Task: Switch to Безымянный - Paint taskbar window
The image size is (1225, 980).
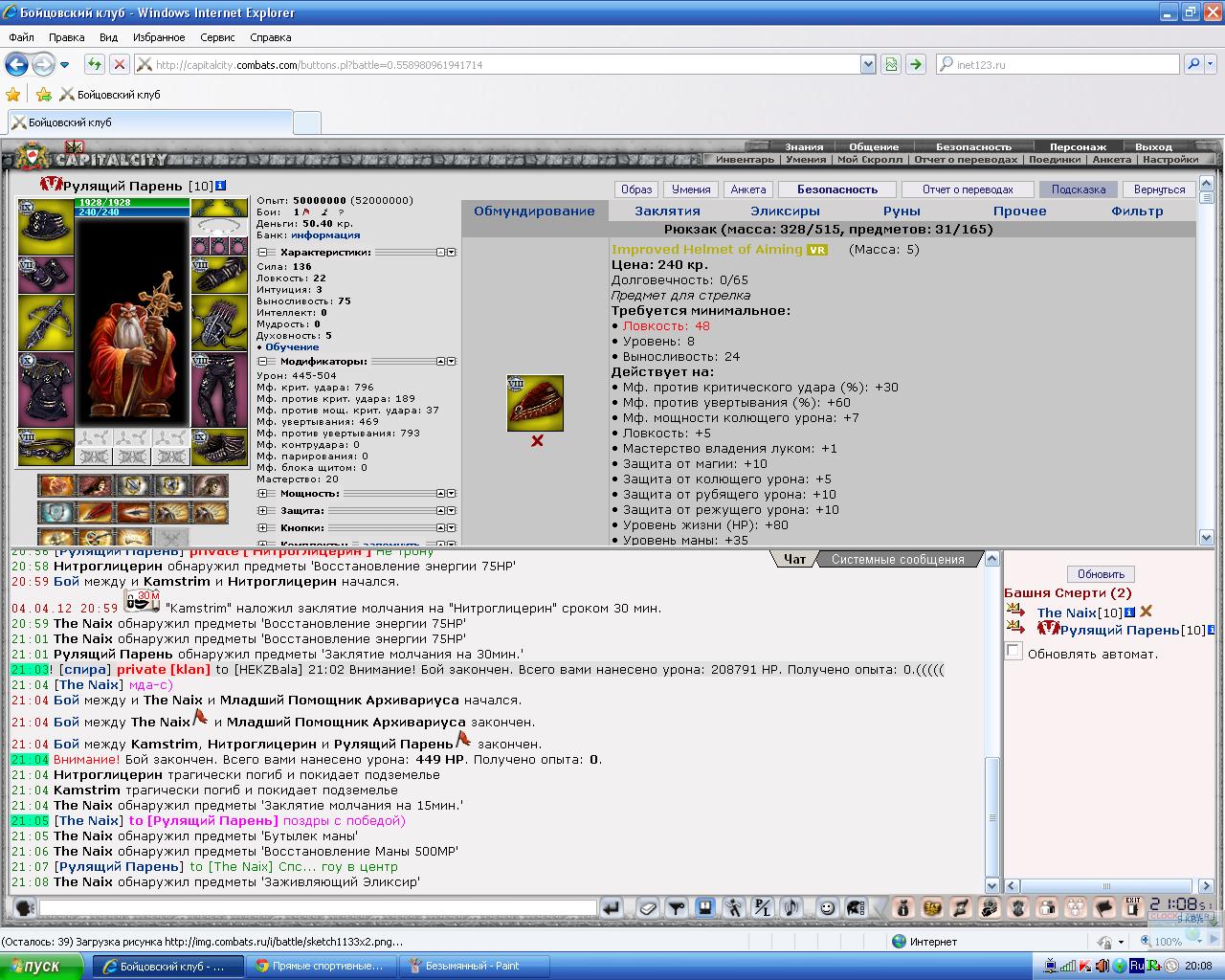Action: pyautogui.click(x=477, y=966)
